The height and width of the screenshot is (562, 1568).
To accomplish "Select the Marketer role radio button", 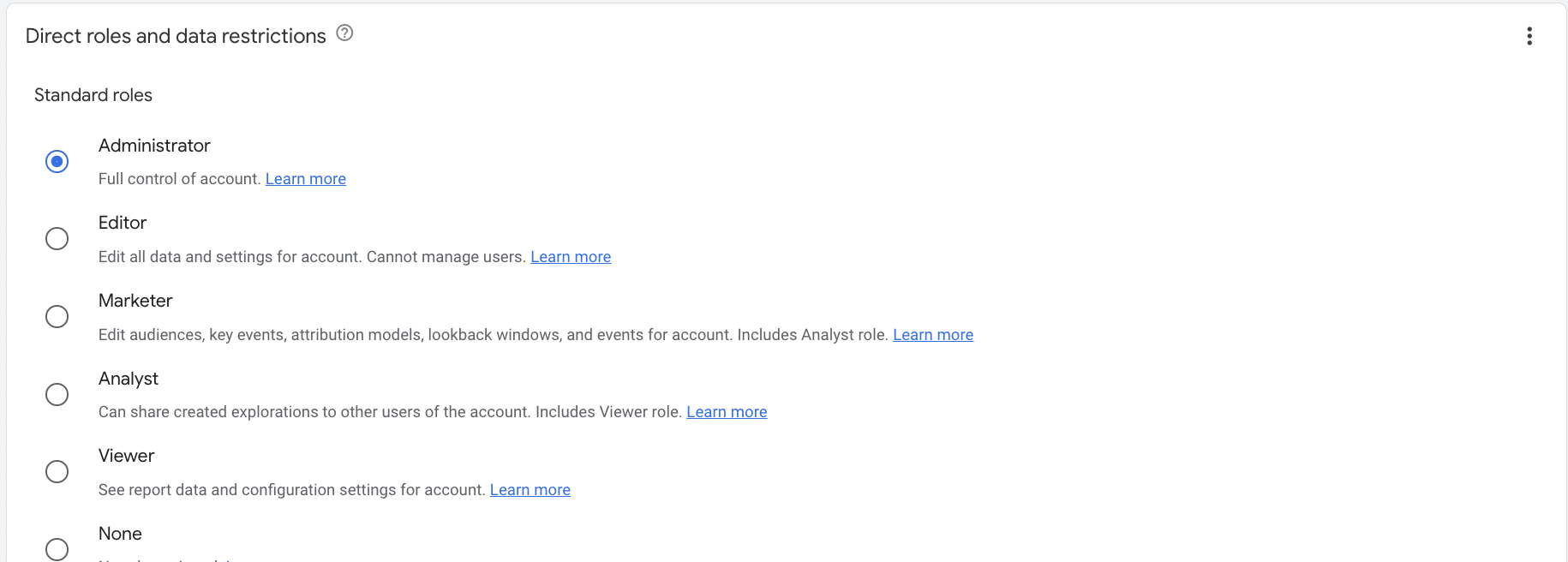I will [x=57, y=316].
